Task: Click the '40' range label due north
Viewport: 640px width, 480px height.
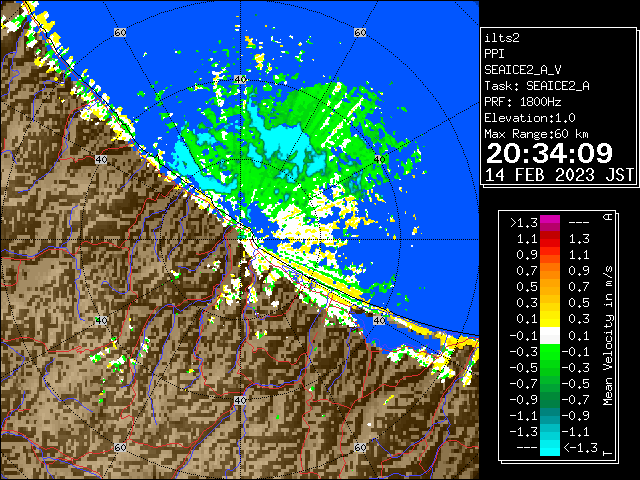Action: pos(240,80)
